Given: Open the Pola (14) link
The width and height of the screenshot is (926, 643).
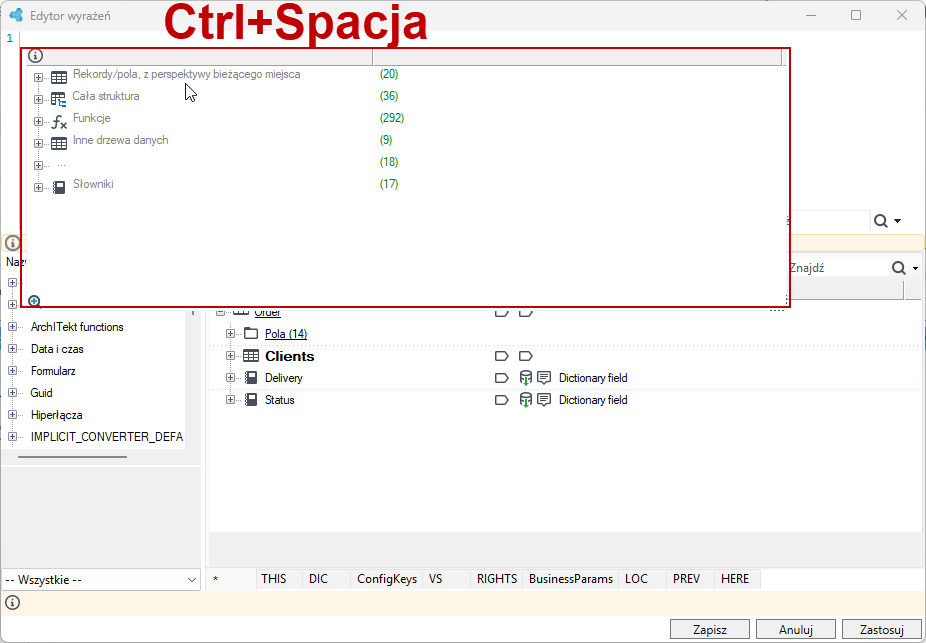Looking at the screenshot, I should pyautogui.click(x=286, y=334).
